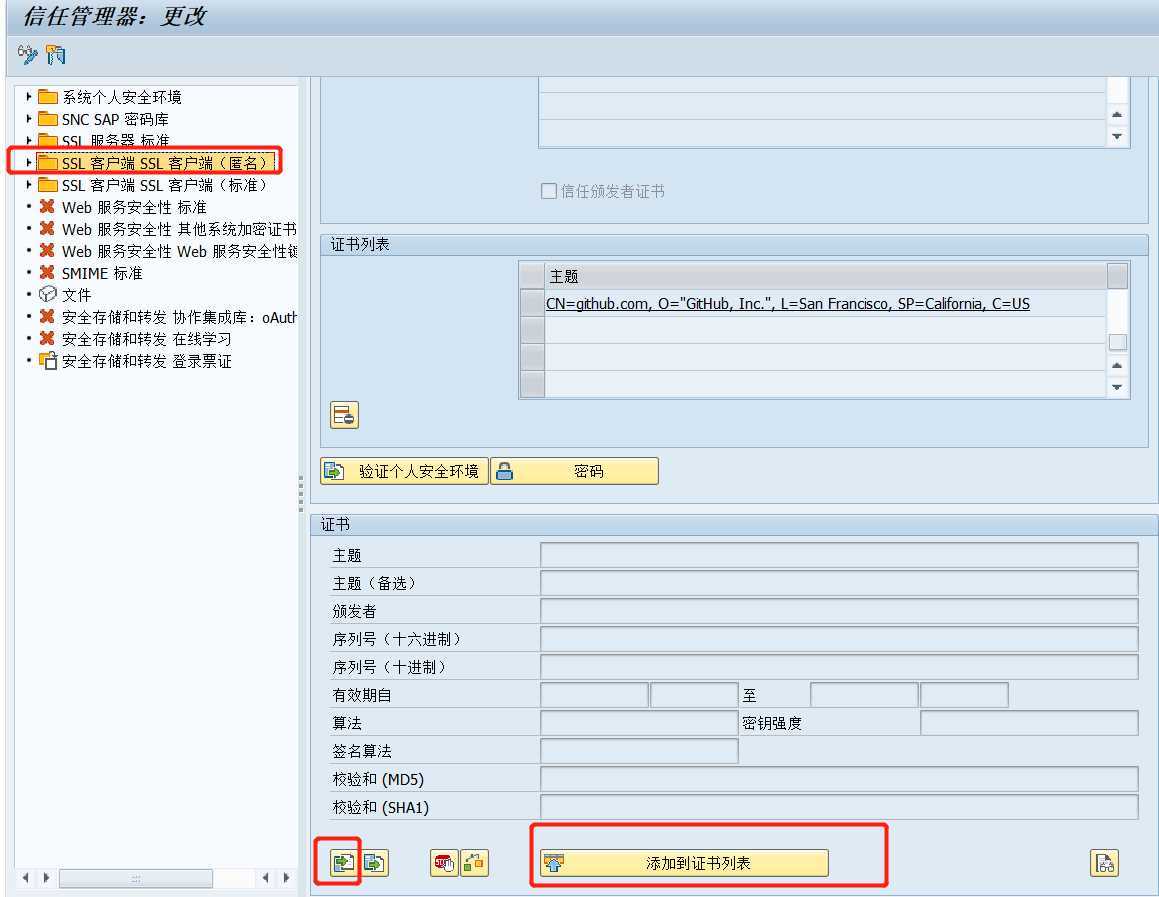The height and width of the screenshot is (897, 1159).
Task: Expand the SSL 客户端（匿名）node arrow
Action: click(28, 162)
